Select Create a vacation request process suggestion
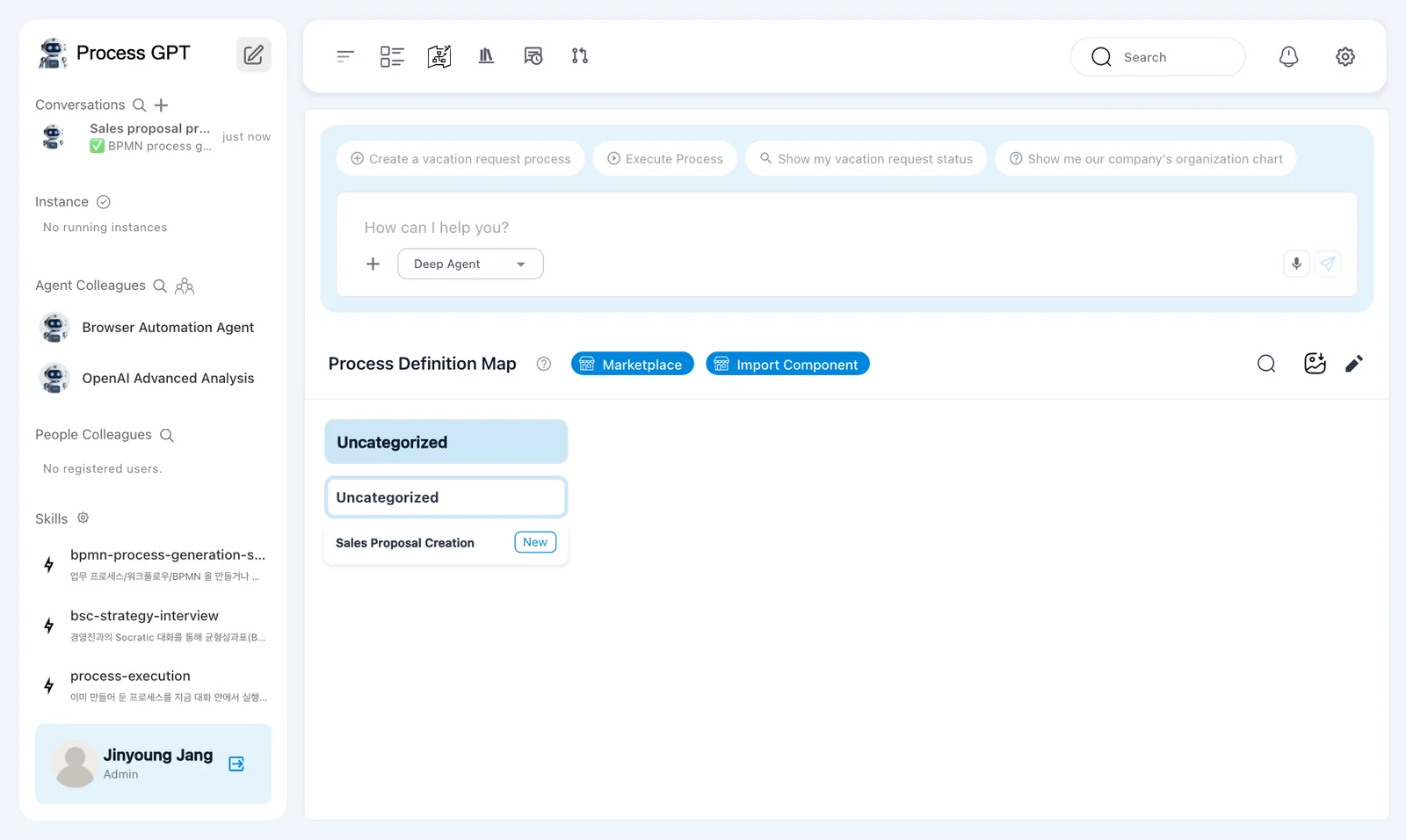The height and width of the screenshot is (840, 1406). click(460, 159)
